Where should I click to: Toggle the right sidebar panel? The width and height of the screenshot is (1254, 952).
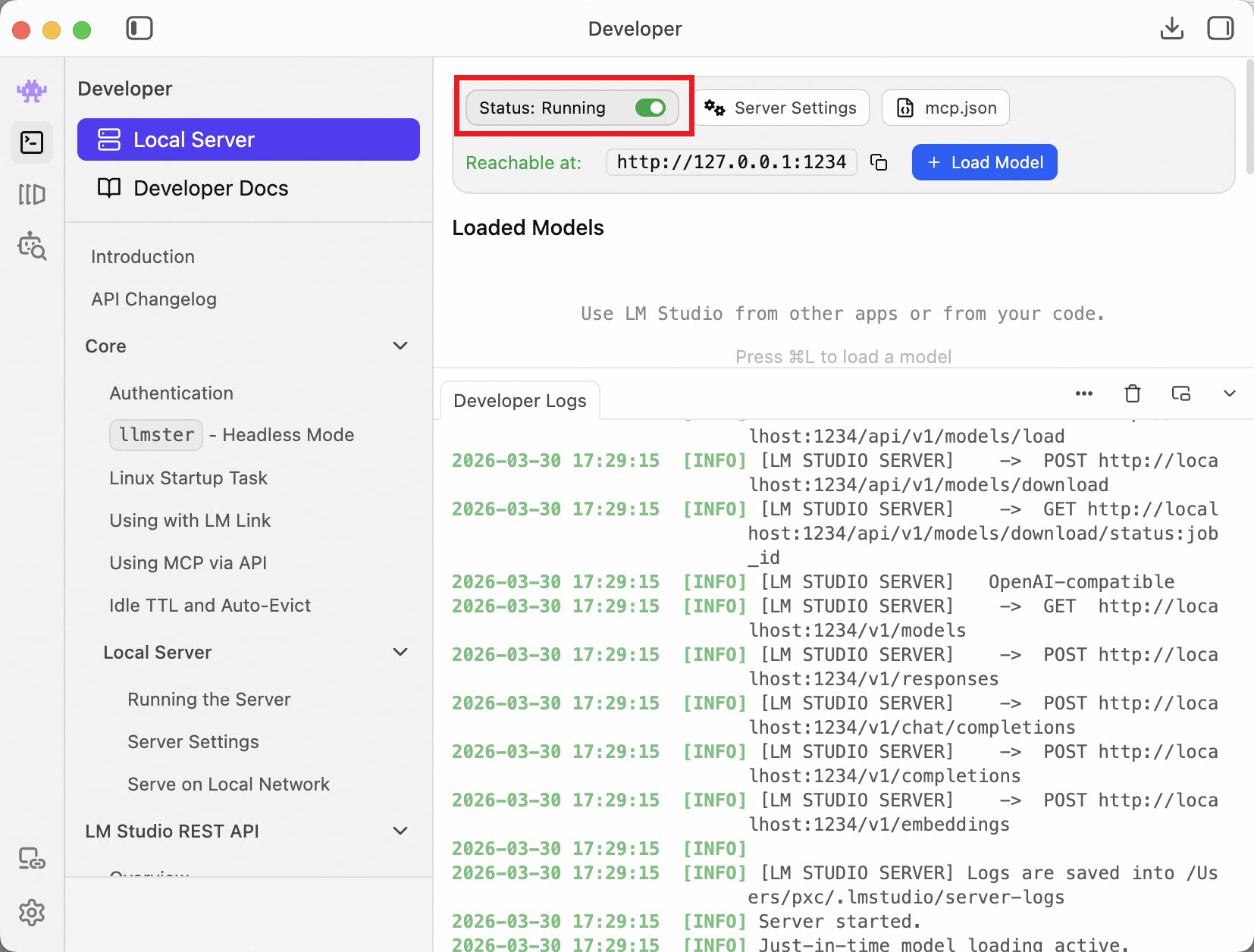click(1220, 29)
